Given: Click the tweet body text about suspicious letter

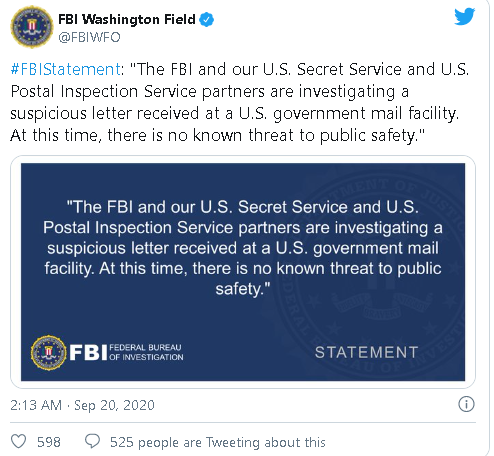Looking at the screenshot, I should click(x=239, y=102).
